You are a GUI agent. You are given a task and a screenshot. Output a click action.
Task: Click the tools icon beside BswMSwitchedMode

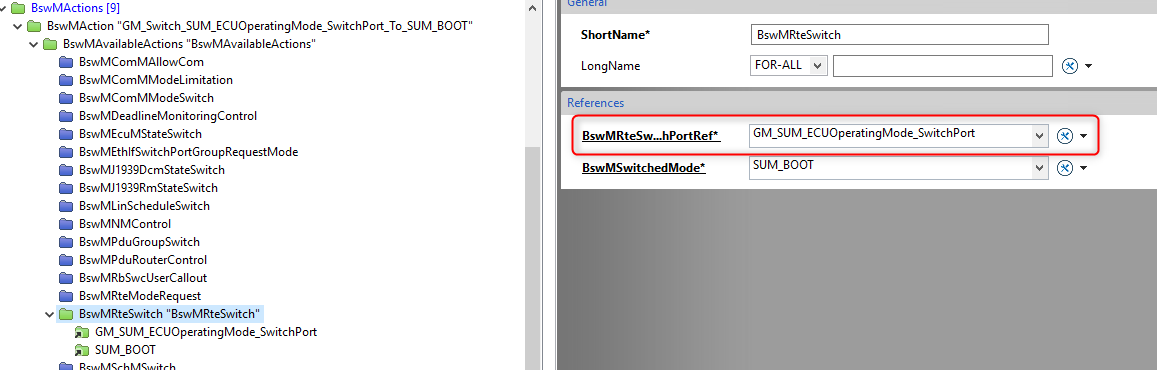pos(1065,168)
